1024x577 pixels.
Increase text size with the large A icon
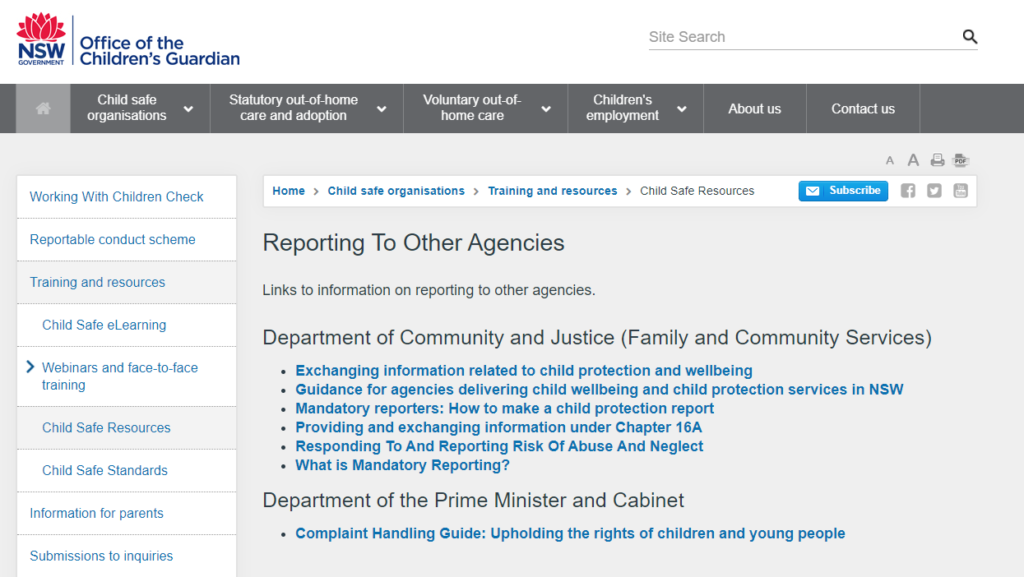(913, 159)
